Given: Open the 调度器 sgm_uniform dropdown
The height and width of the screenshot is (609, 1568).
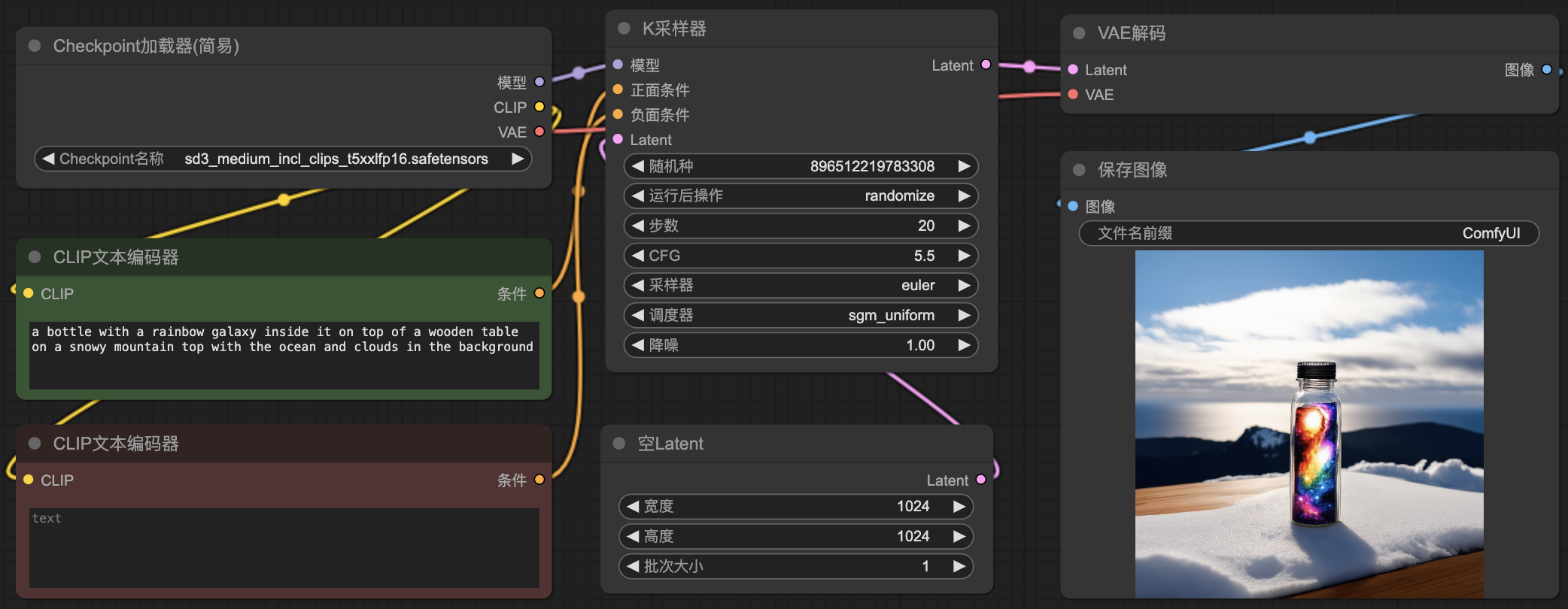Looking at the screenshot, I should [801, 315].
